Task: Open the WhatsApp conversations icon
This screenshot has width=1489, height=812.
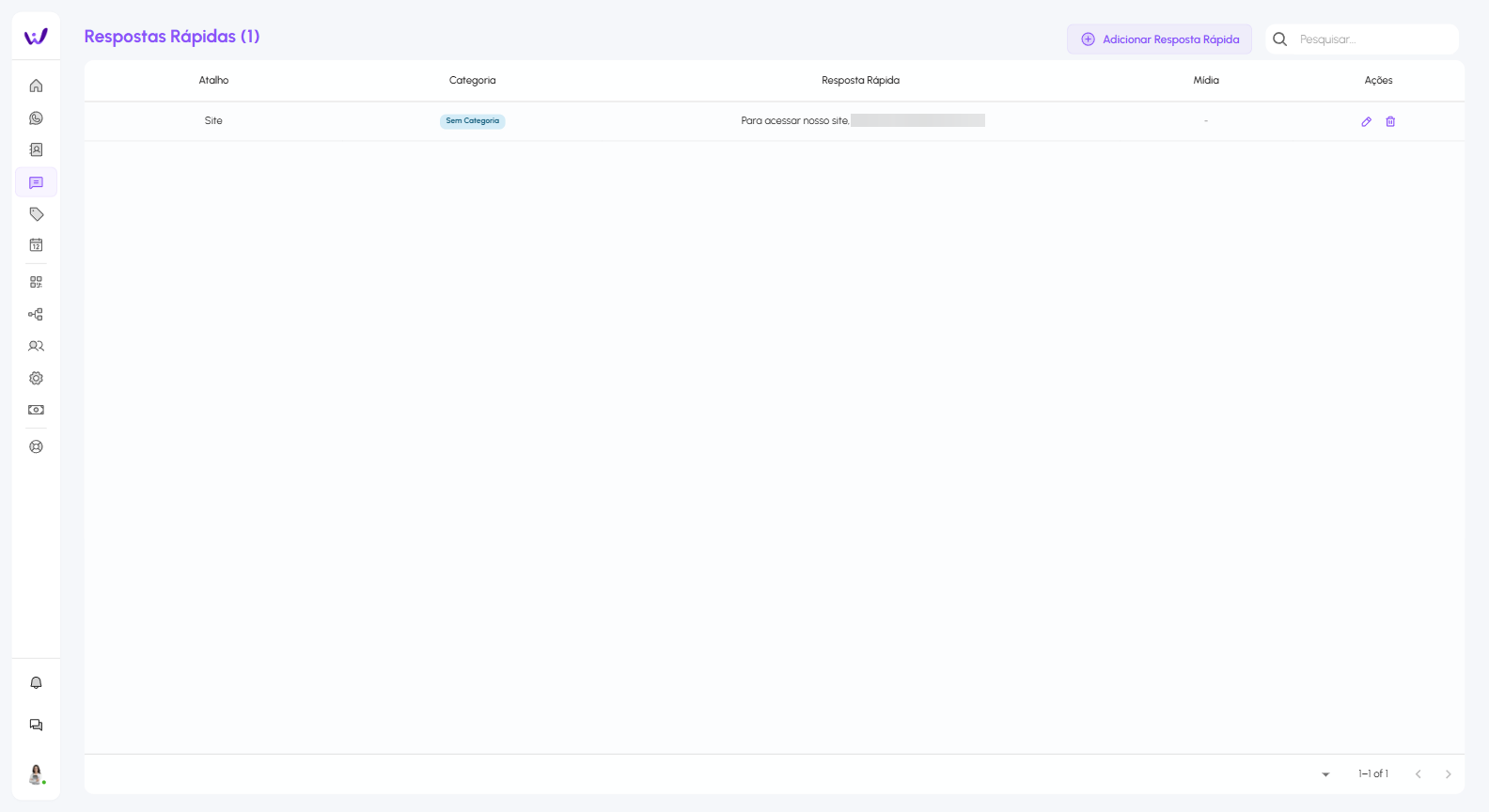Action: [36, 118]
